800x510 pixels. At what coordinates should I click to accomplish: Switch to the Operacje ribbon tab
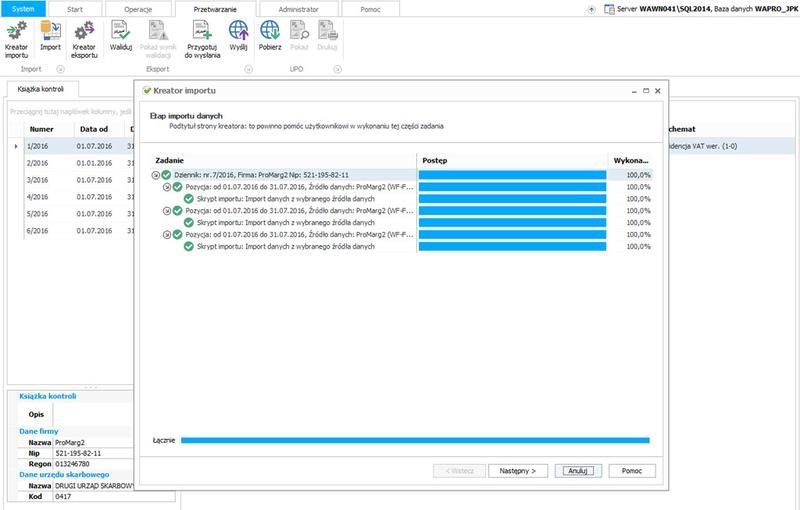click(x=138, y=9)
